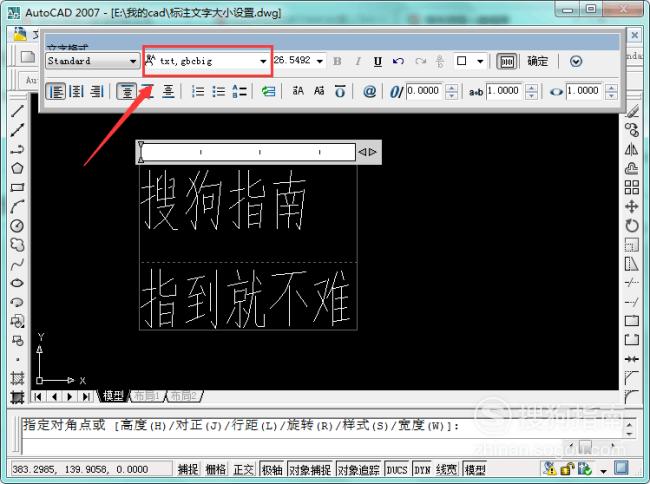Viewport: 650px width, 484px height.
Task: Toggle 极轴 polar tracking in status bar
Action: pos(272,469)
